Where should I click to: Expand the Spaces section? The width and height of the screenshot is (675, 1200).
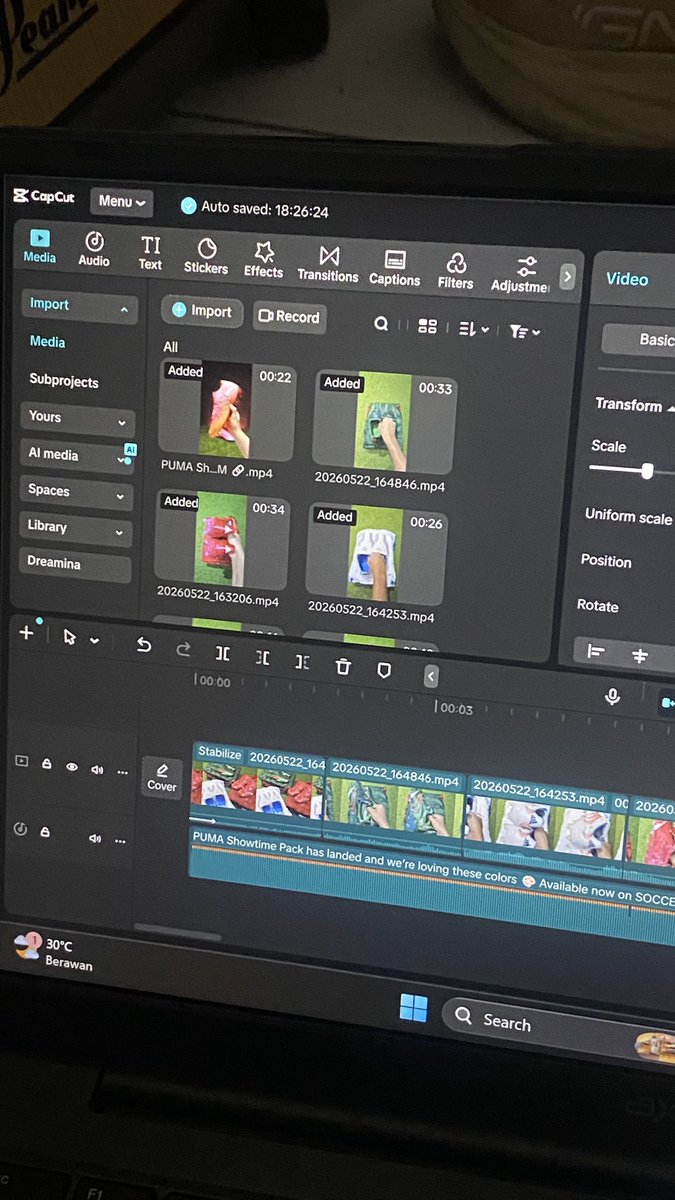(76, 491)
